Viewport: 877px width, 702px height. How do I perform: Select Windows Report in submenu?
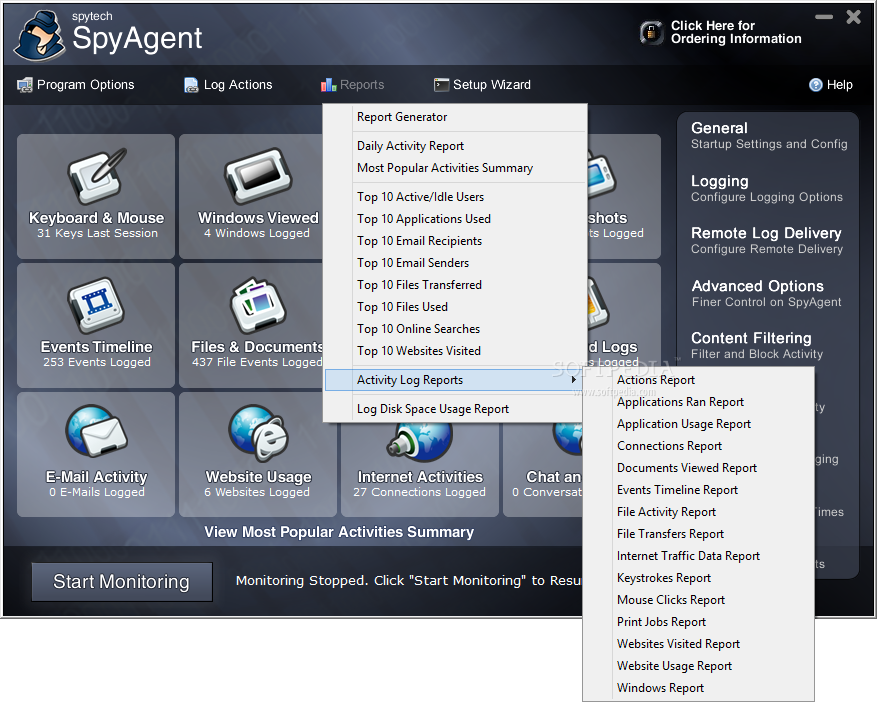tap(698, 688)
